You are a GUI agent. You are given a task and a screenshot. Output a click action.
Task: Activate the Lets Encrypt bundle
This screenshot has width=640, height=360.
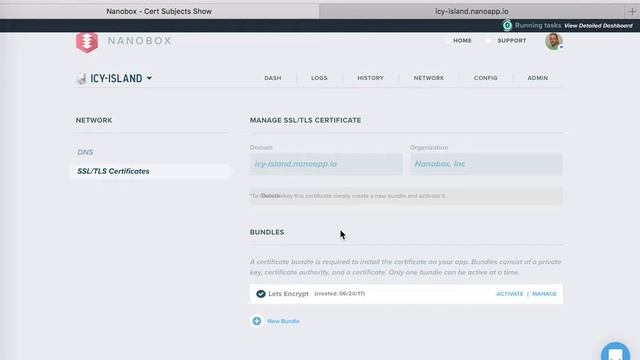[509, 294]
